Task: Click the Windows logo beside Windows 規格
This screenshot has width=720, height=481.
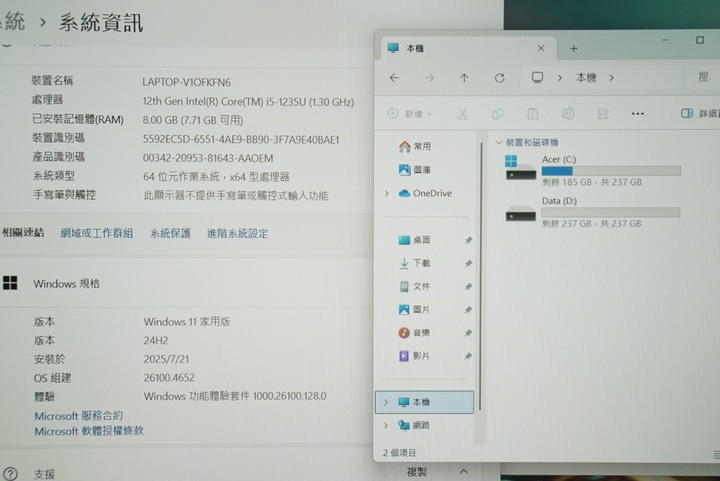Action: tap(10, 283)
